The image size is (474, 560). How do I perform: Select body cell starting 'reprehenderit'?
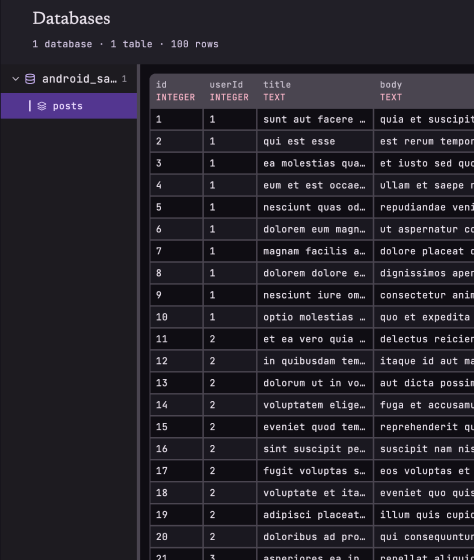click(424, 427)
